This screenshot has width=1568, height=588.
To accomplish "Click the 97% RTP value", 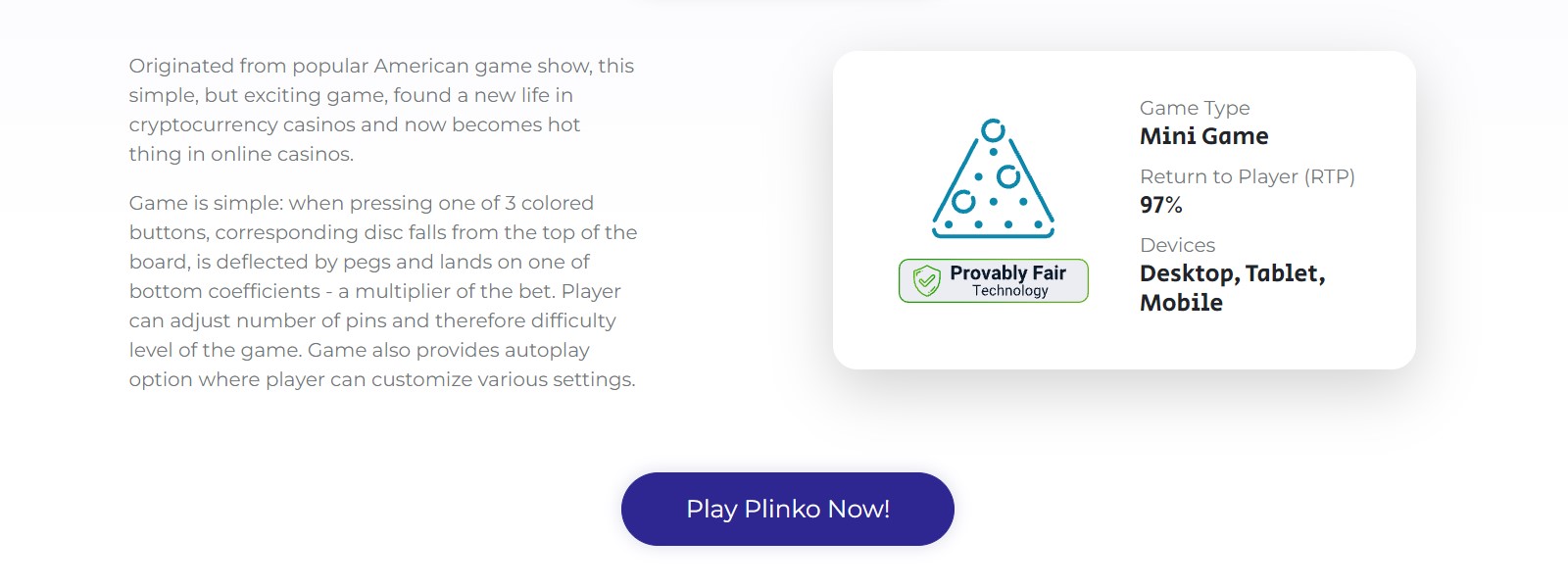I will [x=1161, y=205].
